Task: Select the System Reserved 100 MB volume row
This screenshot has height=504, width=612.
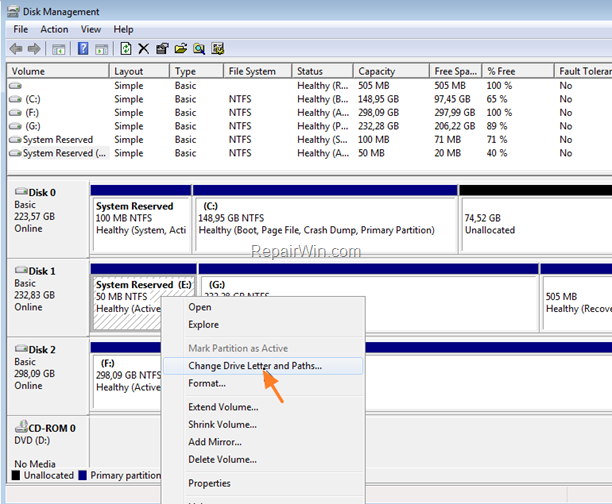Action: coord(308,140)
